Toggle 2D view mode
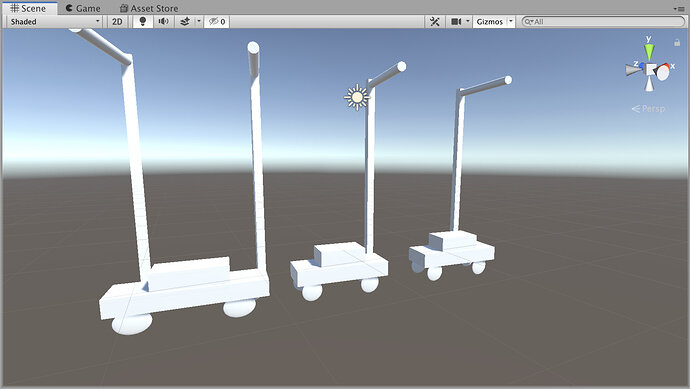This screenshot has height=389, width=690. pos(117,22)
